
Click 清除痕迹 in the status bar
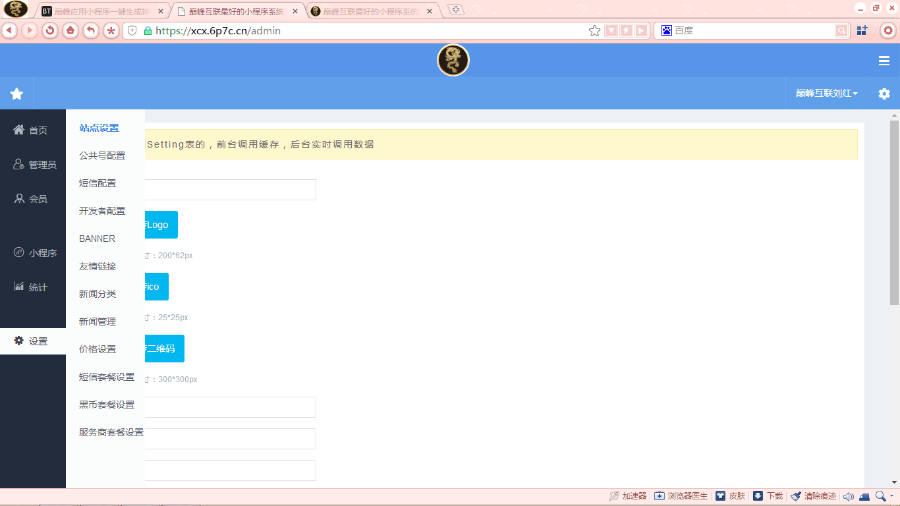pyautogui.click(x=813, y=496)
